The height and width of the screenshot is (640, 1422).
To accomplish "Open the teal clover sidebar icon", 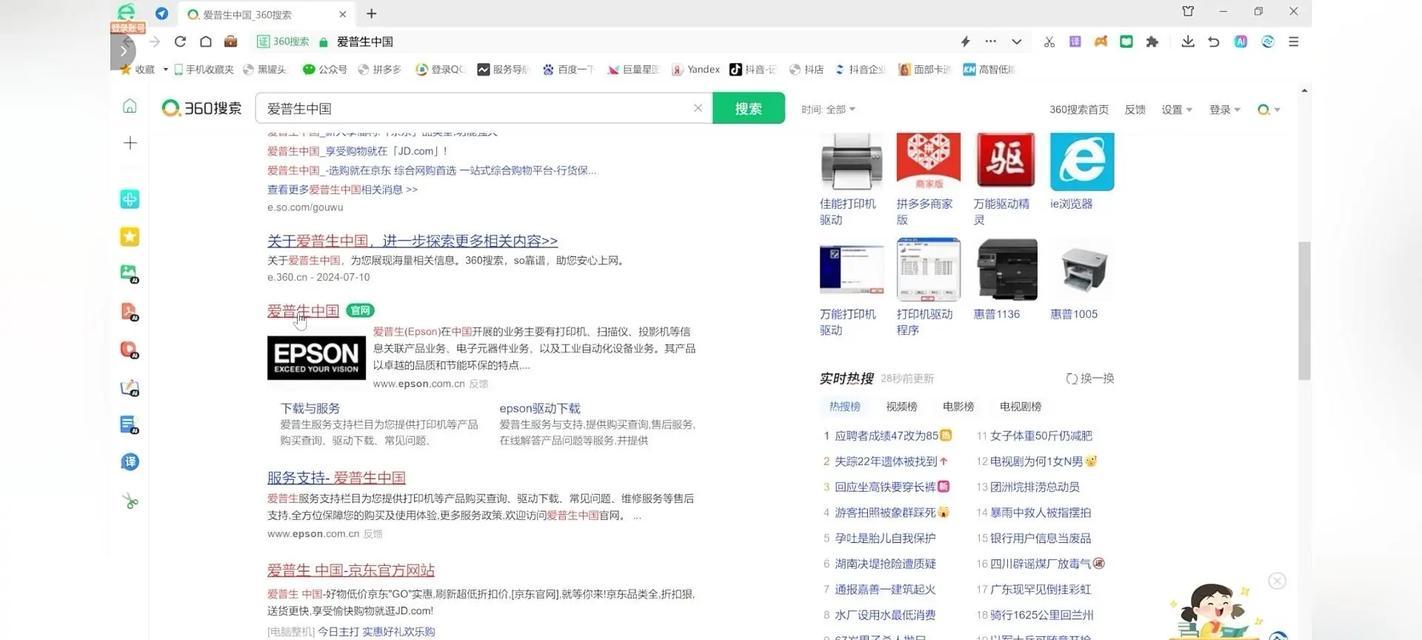I will tap(130, 199).
